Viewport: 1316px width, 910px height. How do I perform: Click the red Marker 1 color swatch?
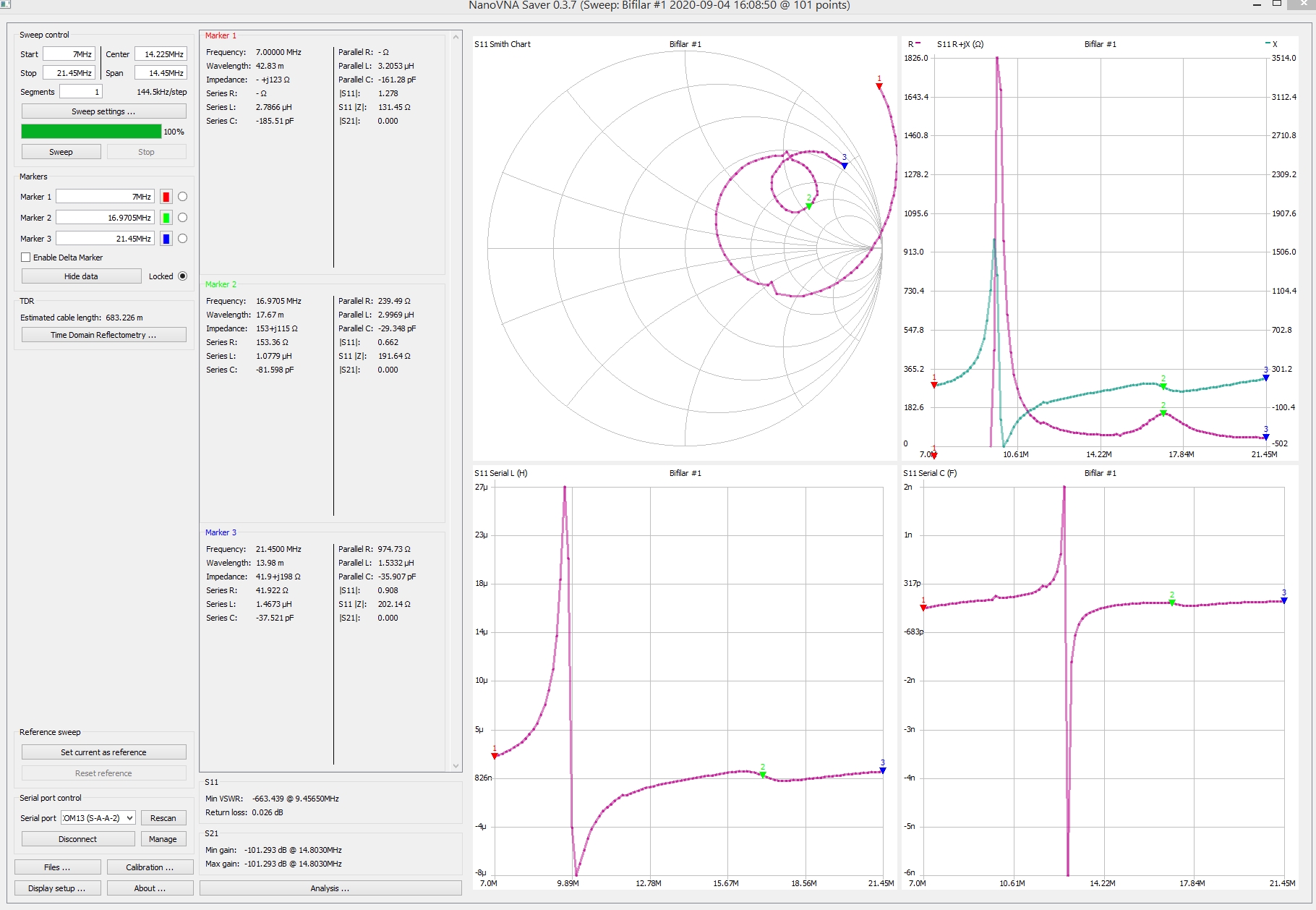(166, 197)
